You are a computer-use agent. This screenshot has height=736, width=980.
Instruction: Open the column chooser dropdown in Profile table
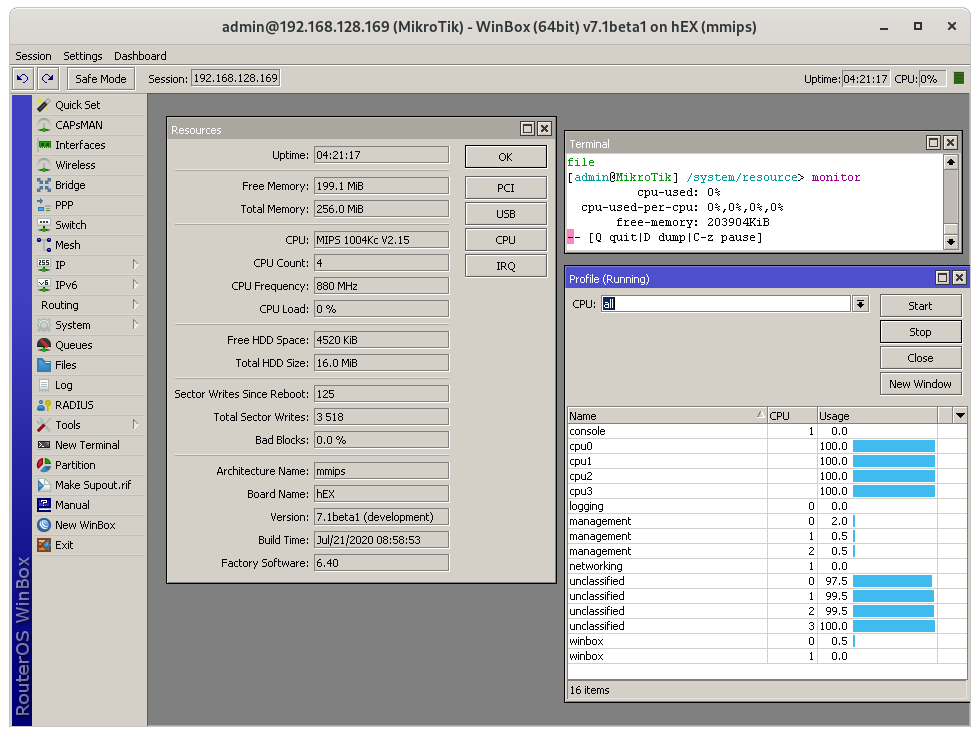click(960, 415)
